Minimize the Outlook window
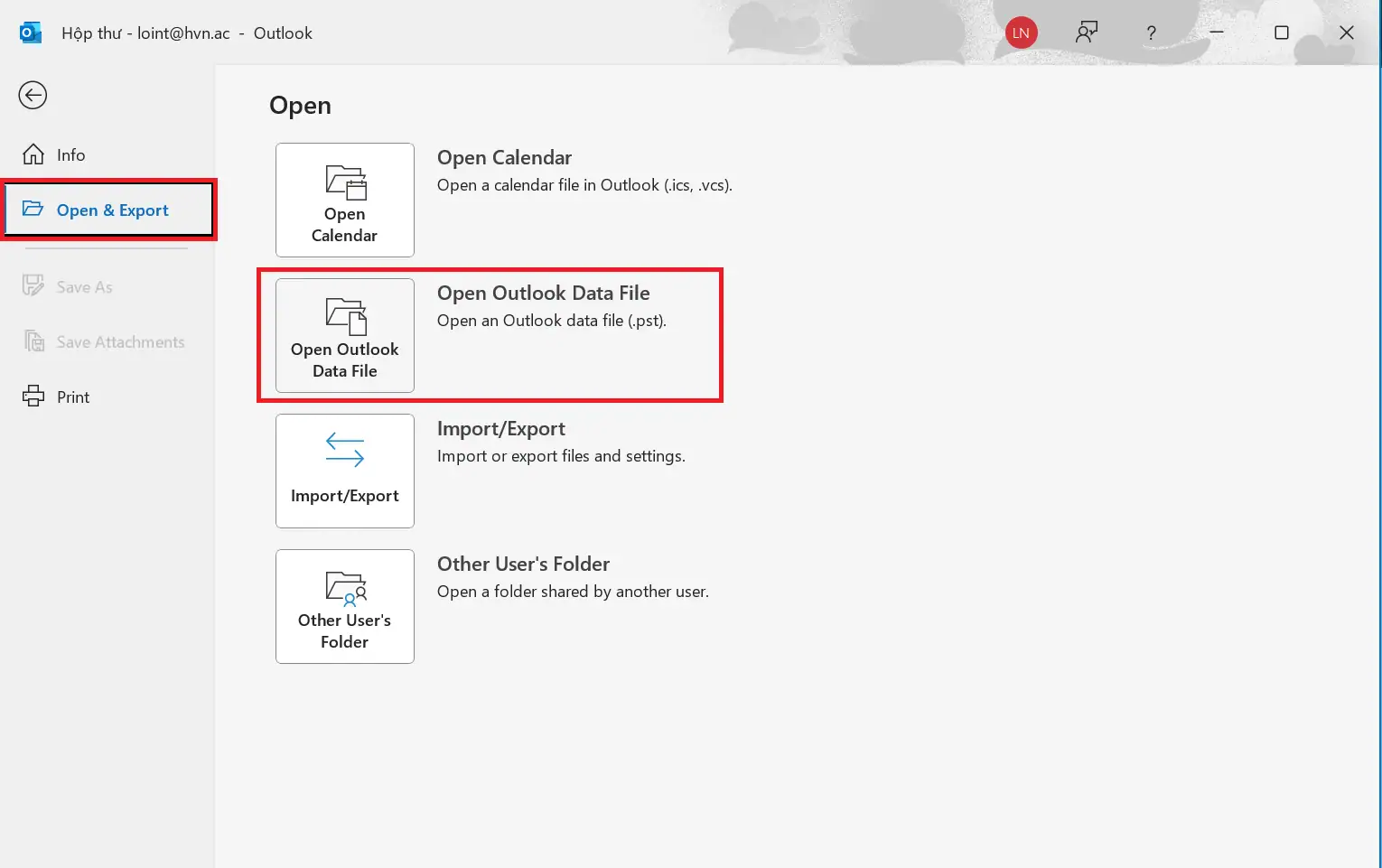Screen dimensions: 1382x868 coord(1217,33)
